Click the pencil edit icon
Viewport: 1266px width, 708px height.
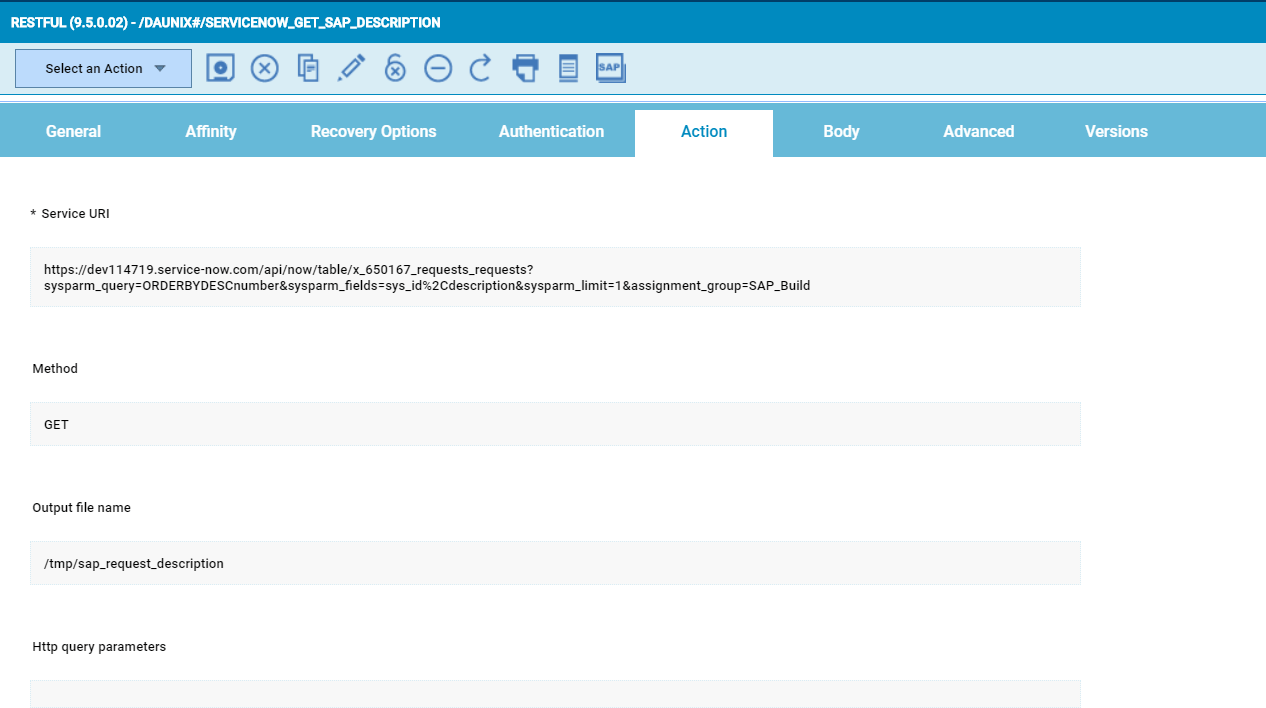coord(351,68)
